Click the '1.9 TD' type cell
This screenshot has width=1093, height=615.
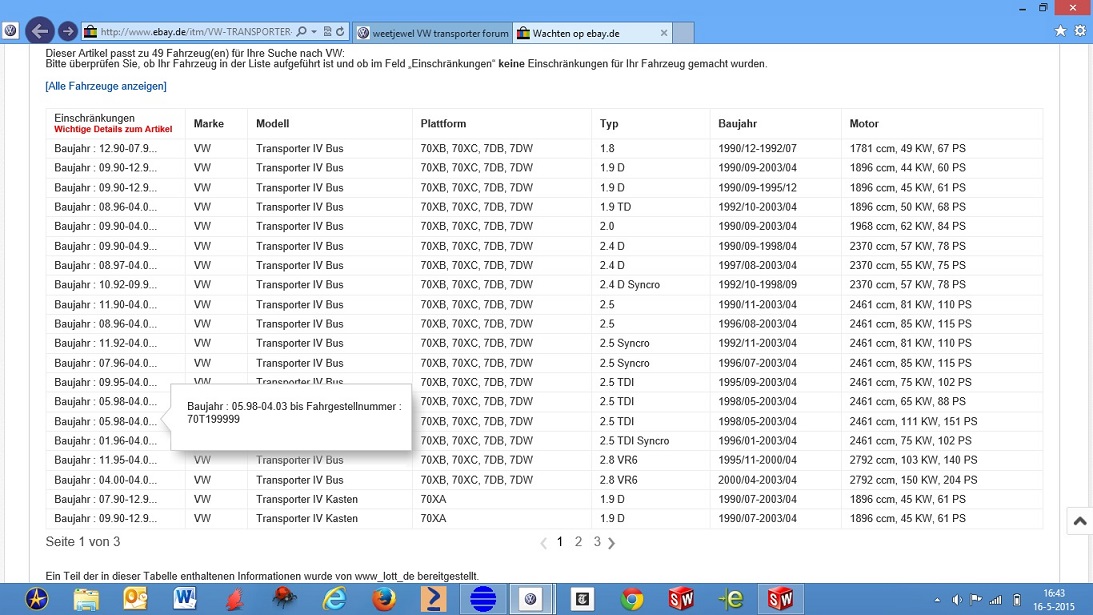click(x=615, y=207)
